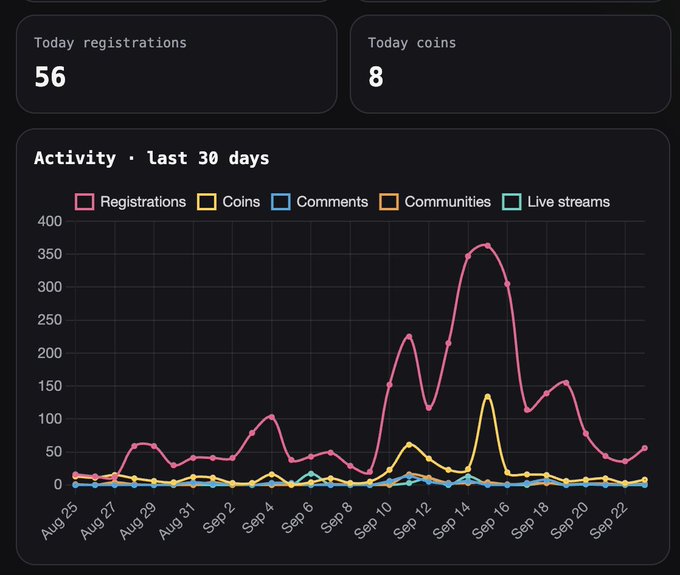680x575 pixels.
Task: Click the Coins peak point near Sep 15
Action: tap(487, 397)
